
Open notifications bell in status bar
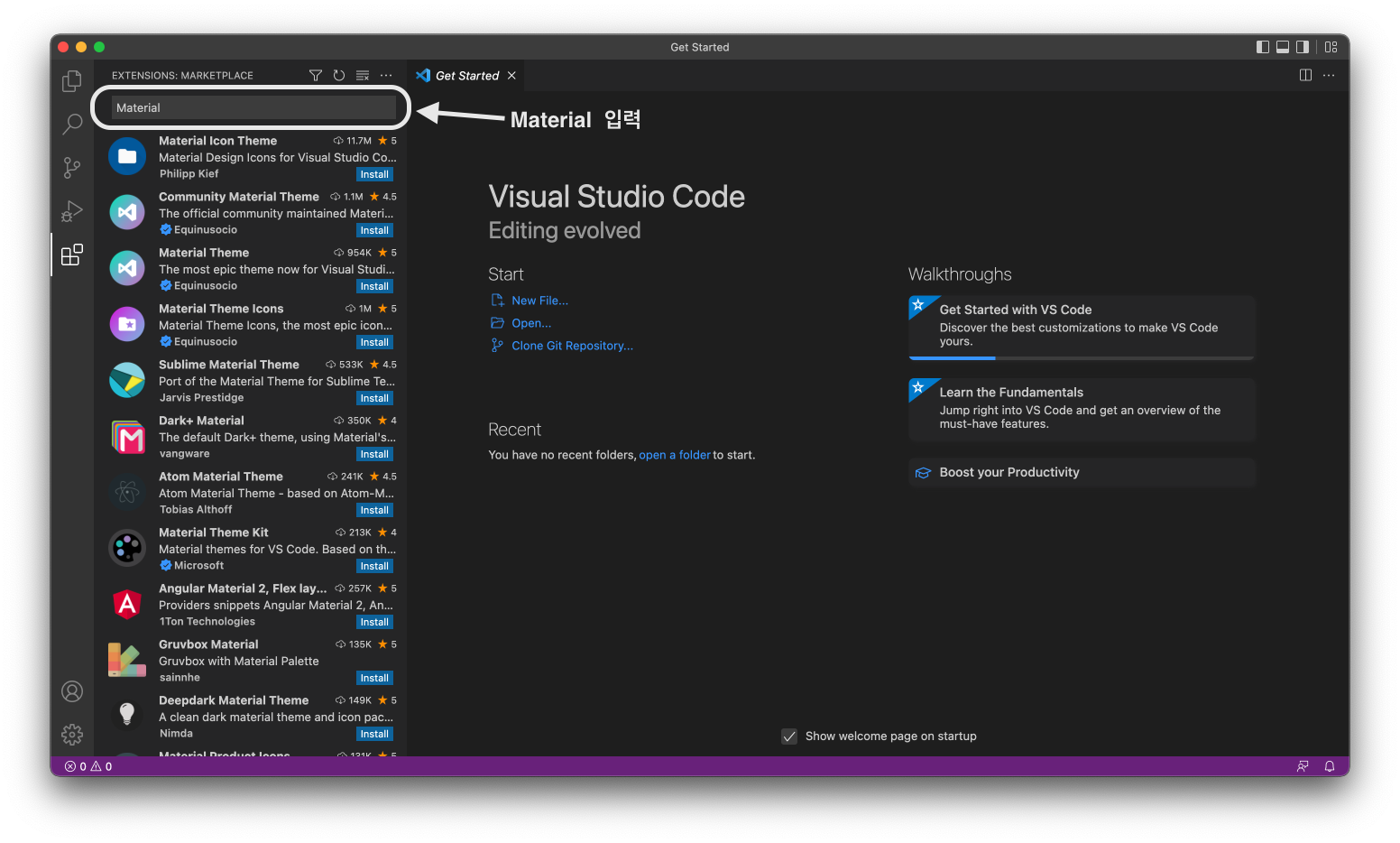point(1330,766)
